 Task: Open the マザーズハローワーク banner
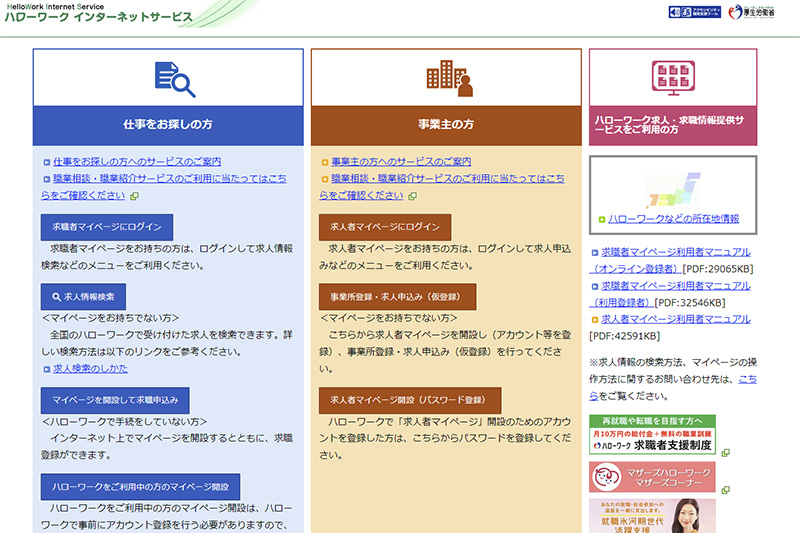(652, 477)
